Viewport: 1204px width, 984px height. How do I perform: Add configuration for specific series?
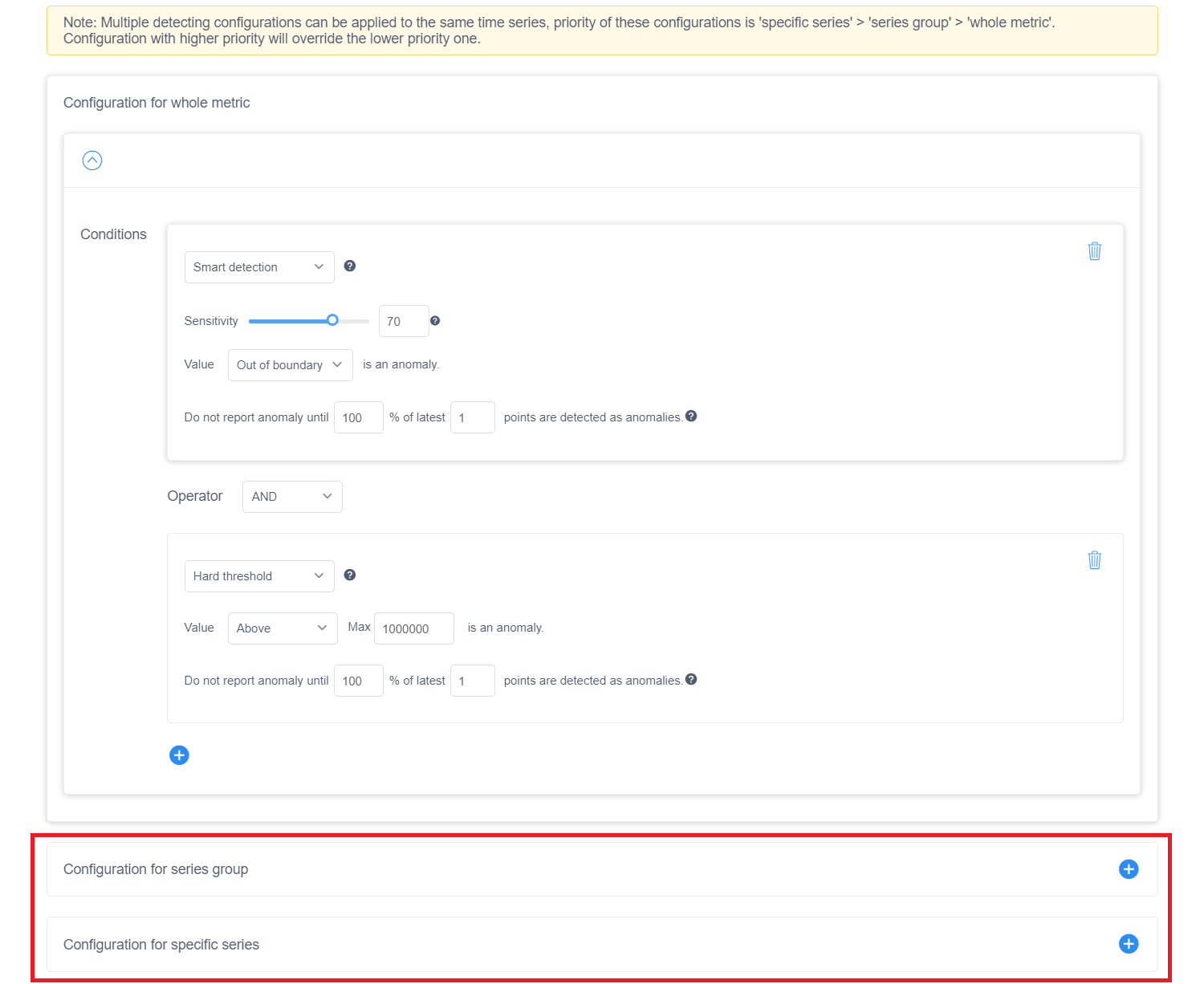click(1129, 944)
